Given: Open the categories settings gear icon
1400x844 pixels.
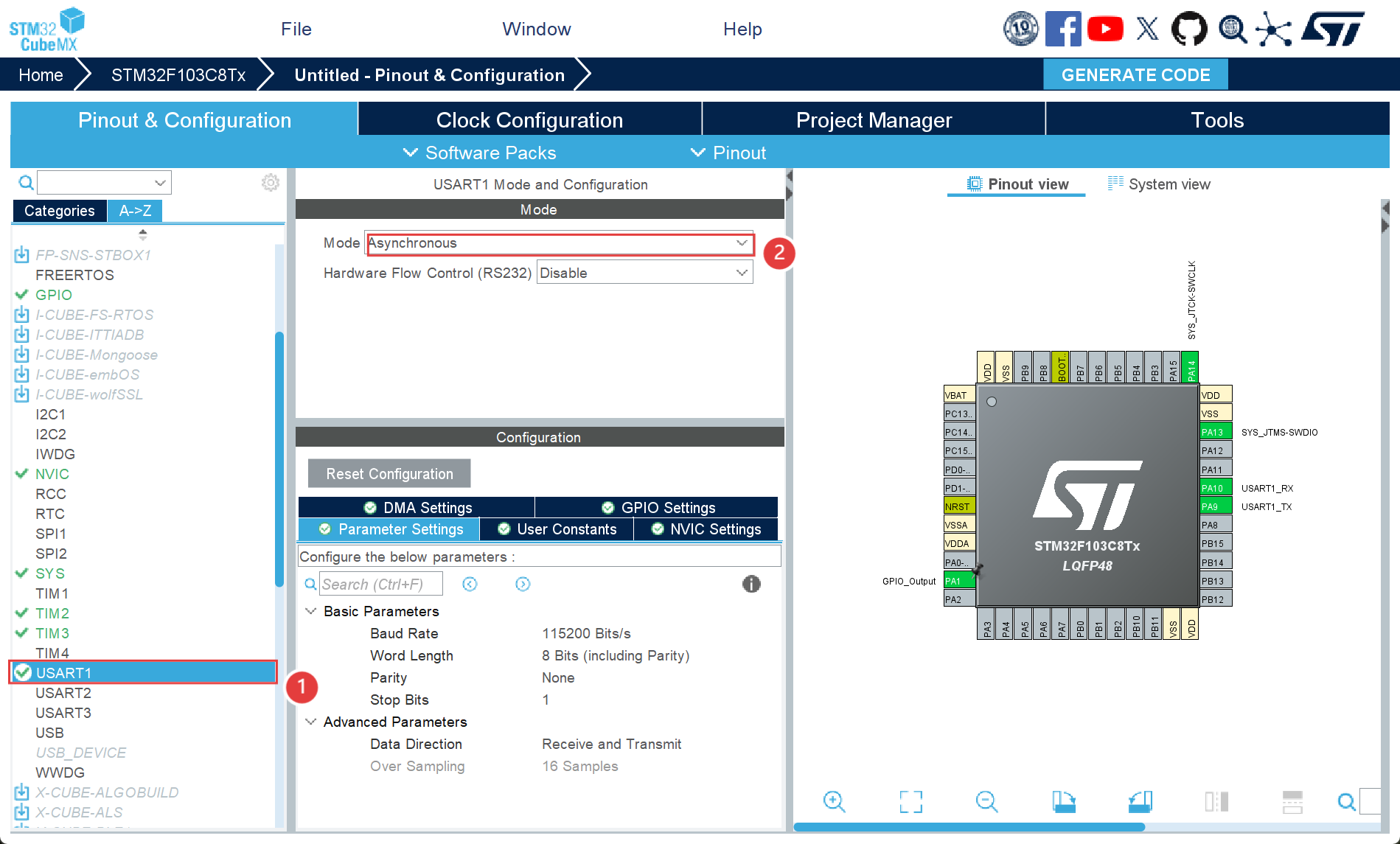Looking at the screenshot, I should click(271, 182).
